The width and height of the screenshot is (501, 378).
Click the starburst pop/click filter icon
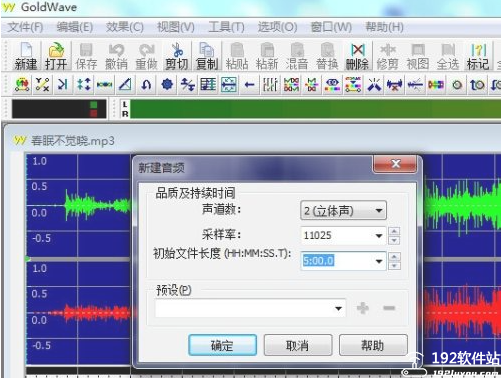pos(374,85)
